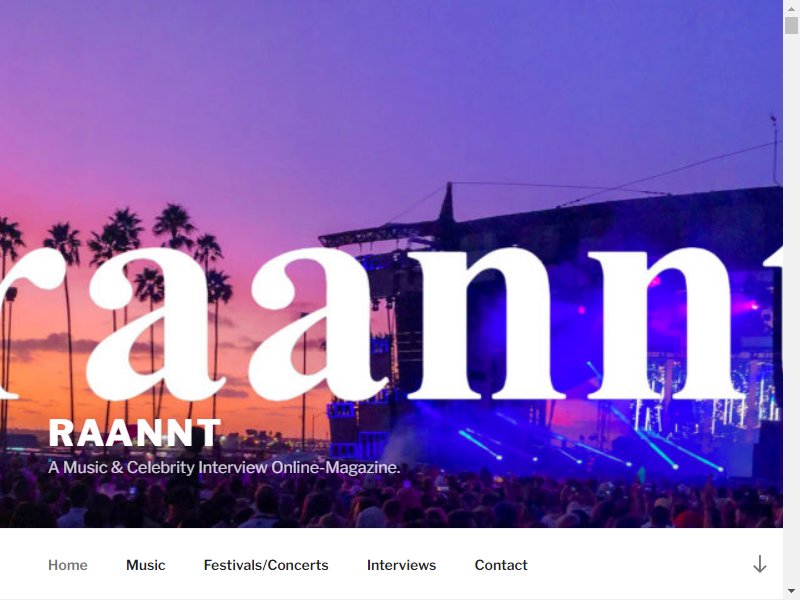Screen dimensions: 800x600
Task: Click the bold RAANNT site title
Action: click(135, 433)
